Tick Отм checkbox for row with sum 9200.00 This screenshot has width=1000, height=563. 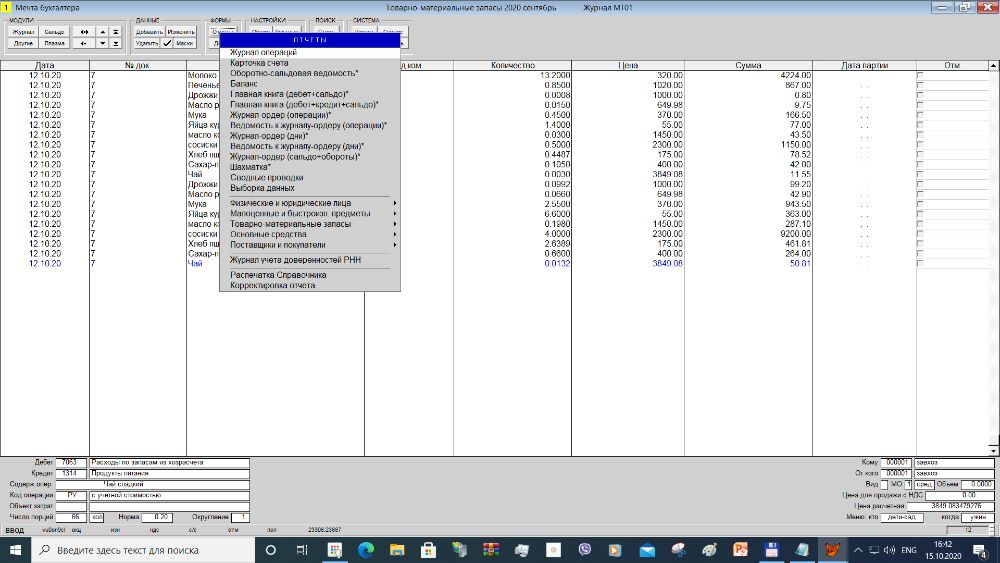[x=920, y=234]
